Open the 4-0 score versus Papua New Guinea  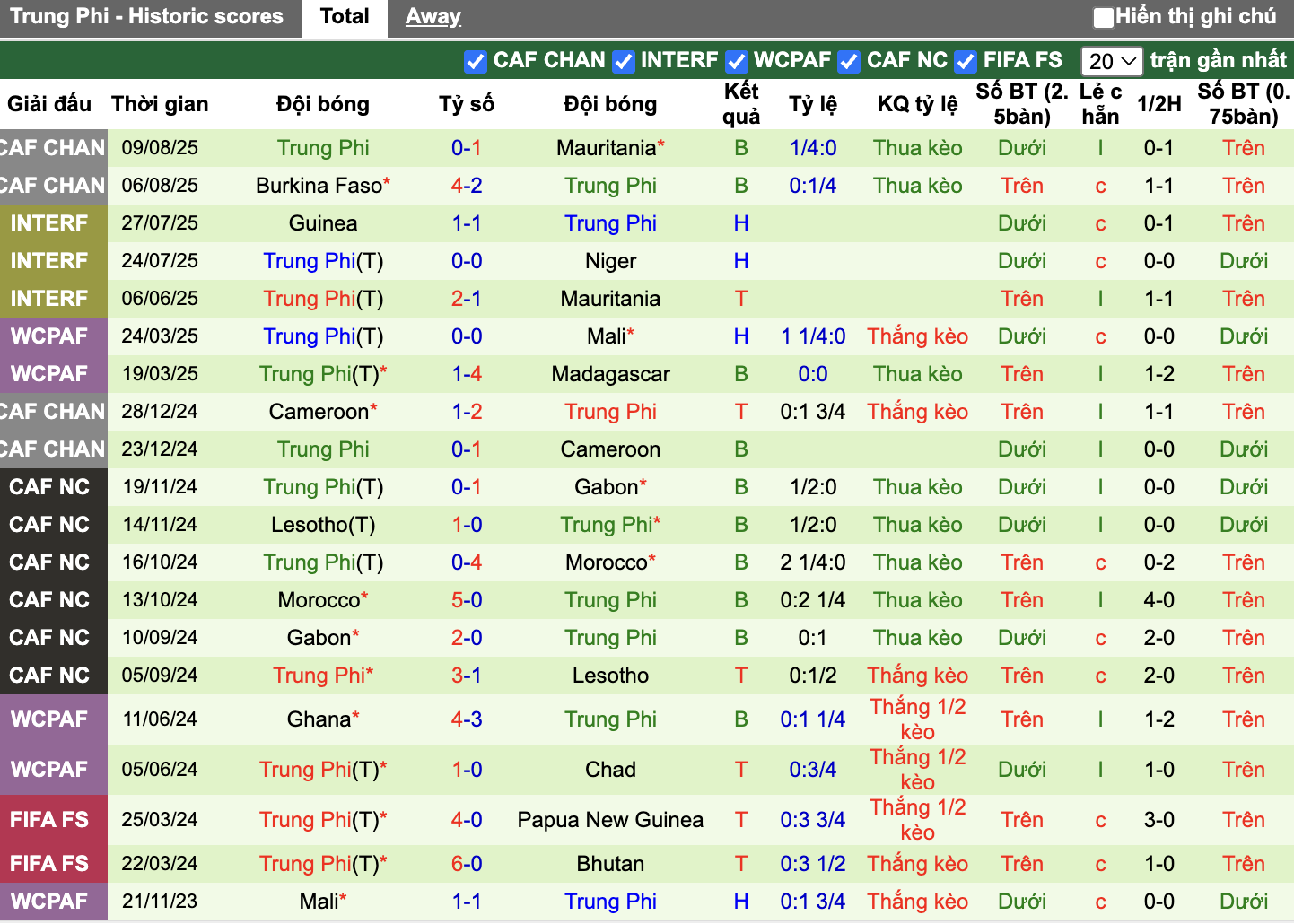pyautogui.click(x=467, y=820)
